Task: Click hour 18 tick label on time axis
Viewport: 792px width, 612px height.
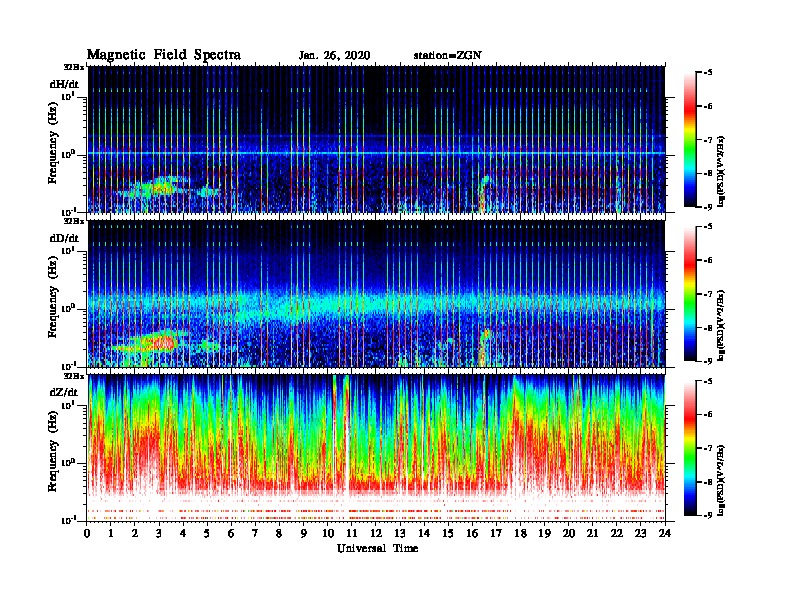Action: (x=520, y=534)
